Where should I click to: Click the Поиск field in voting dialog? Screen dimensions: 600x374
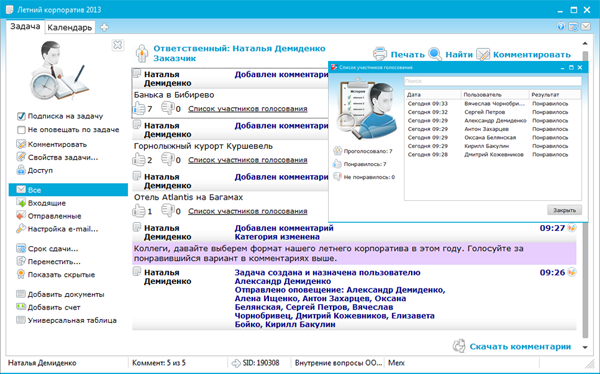coord(493,81)
